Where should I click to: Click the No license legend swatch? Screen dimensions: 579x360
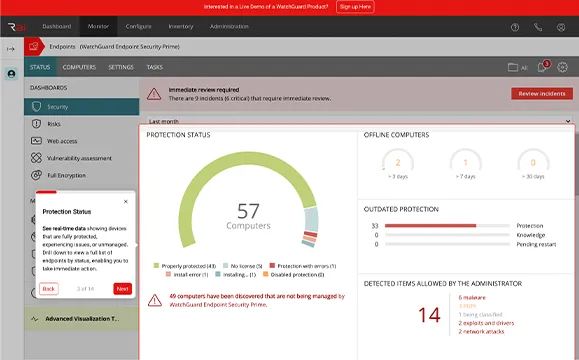[225, 265]
